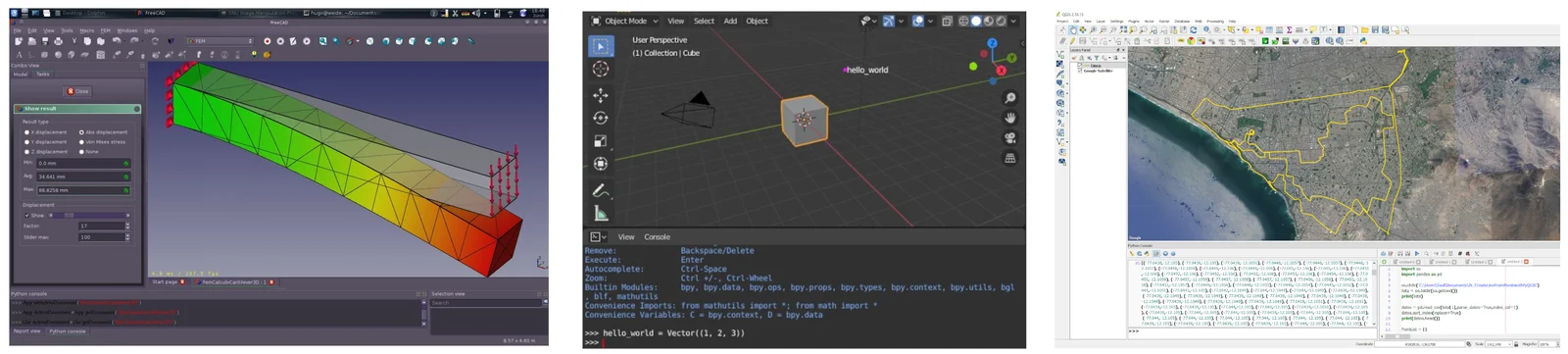Viewport: 1568px width, 354px height.
Task: Select Von Mises stress radio in FreeCAD
Action: [x=81, y=141]
